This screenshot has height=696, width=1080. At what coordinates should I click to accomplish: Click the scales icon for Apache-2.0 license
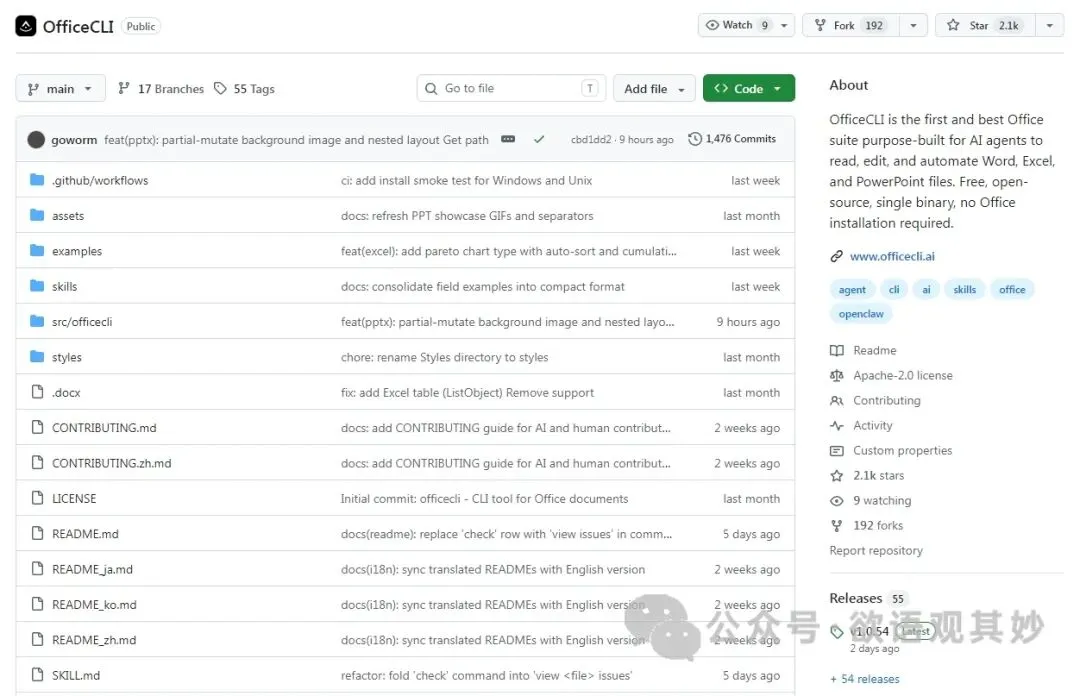(x=836, y=376)
